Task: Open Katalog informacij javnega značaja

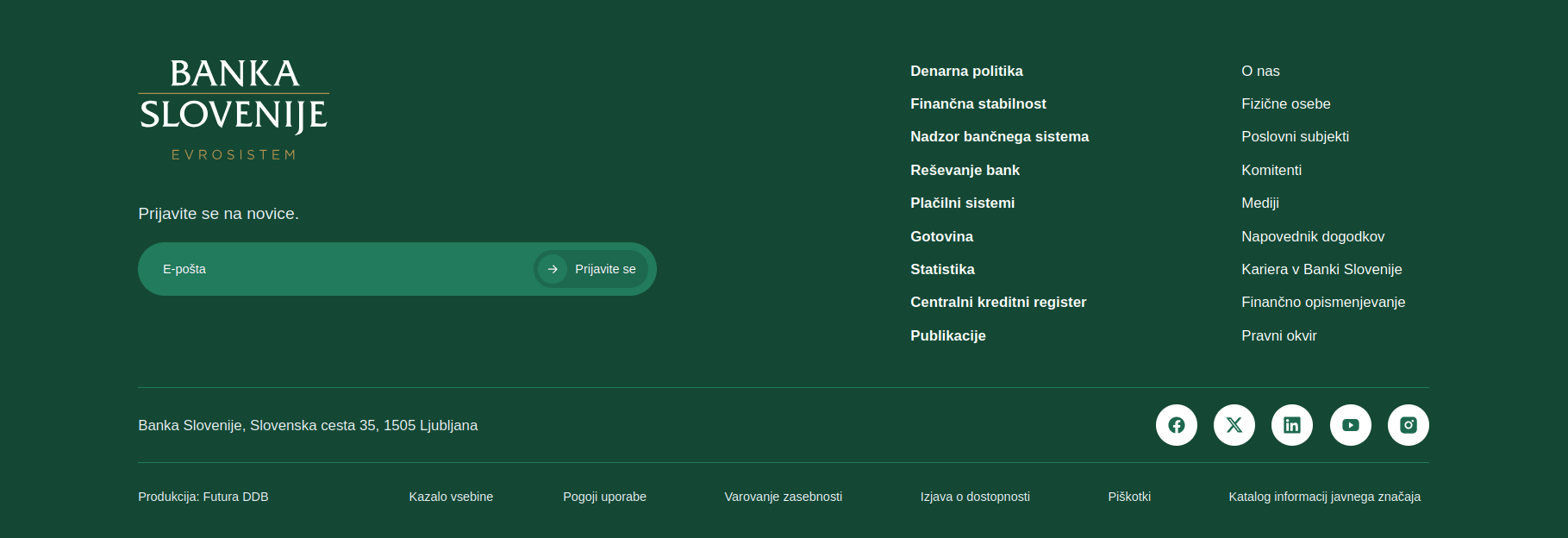Action: (x=1324, y=497)
